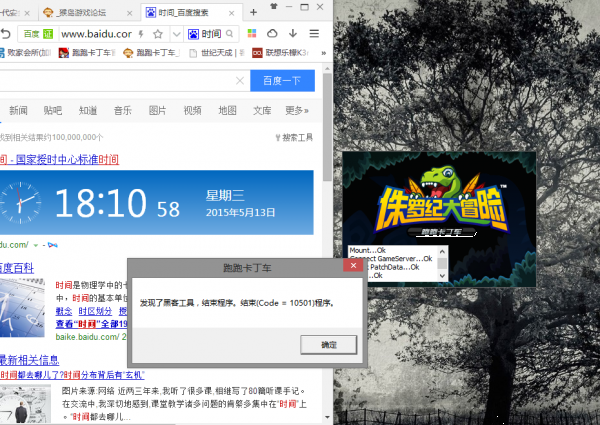Expand the bookmarks bar overflow chevron
600x425 pixels.
(324, 53)
